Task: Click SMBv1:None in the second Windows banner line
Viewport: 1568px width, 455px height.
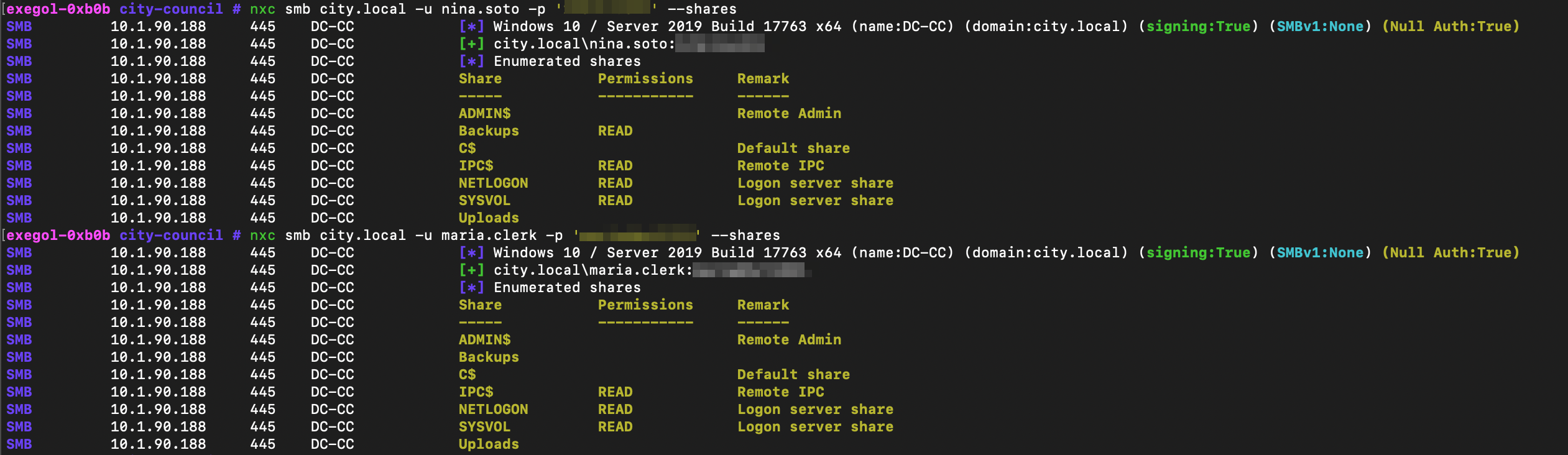Action: (x=1320, y=252)
